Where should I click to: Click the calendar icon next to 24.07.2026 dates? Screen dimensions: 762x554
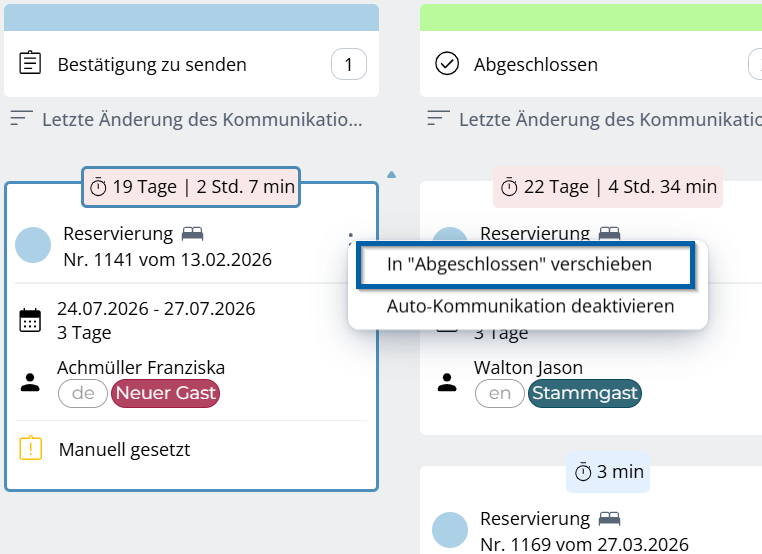coord(31,320)
